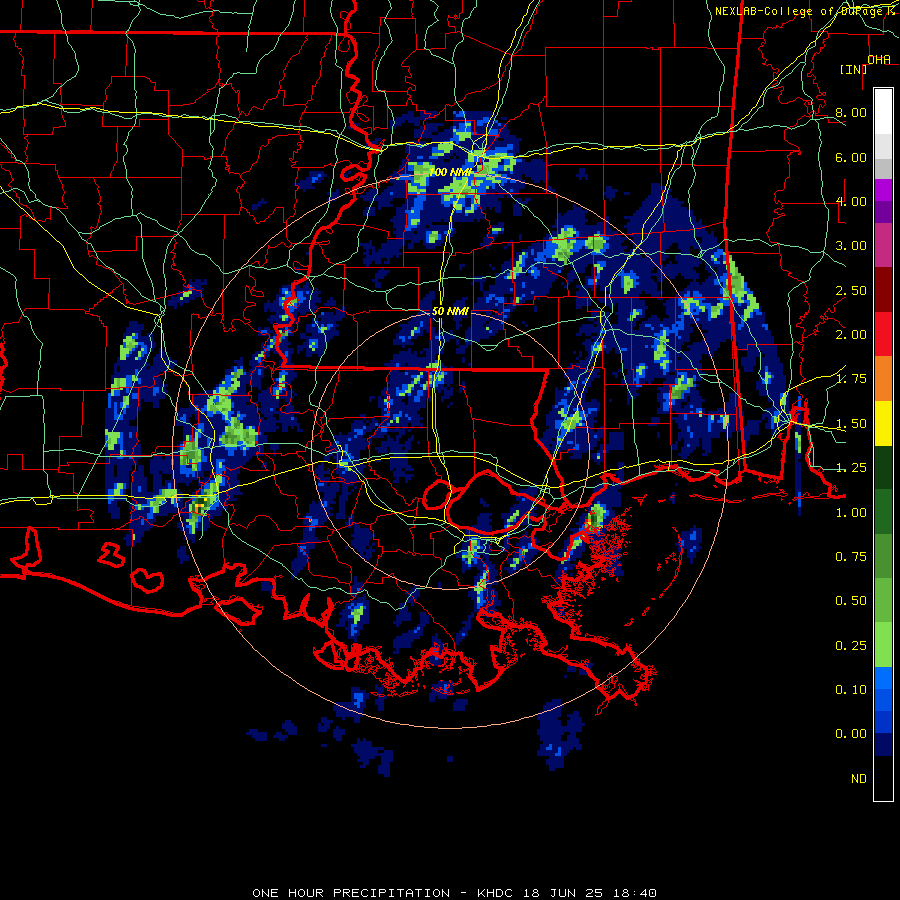
Task: Click the 1.50 legend value
Action: click(x=851, y=424)
